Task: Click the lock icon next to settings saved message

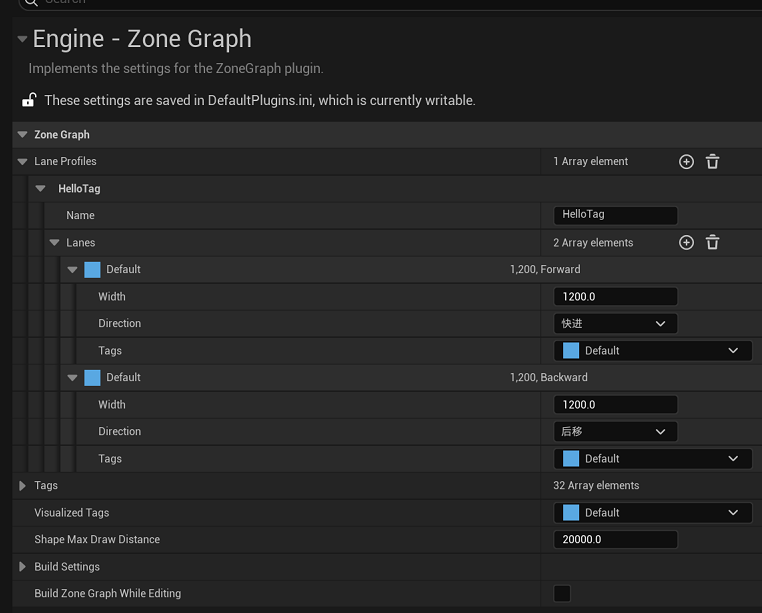Action: point(29,100)
